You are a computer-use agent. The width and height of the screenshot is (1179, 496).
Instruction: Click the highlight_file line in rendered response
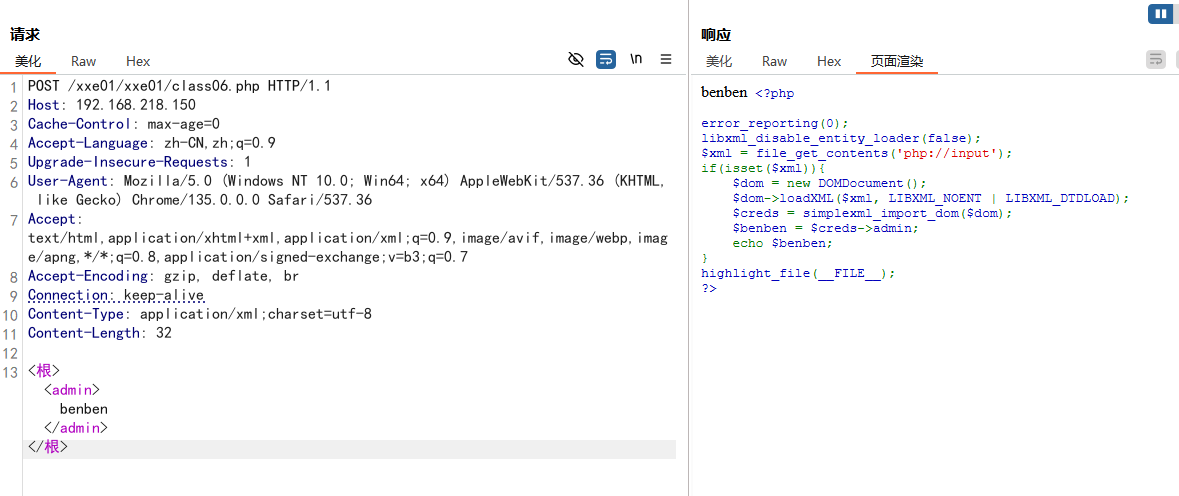click(797, 273)
